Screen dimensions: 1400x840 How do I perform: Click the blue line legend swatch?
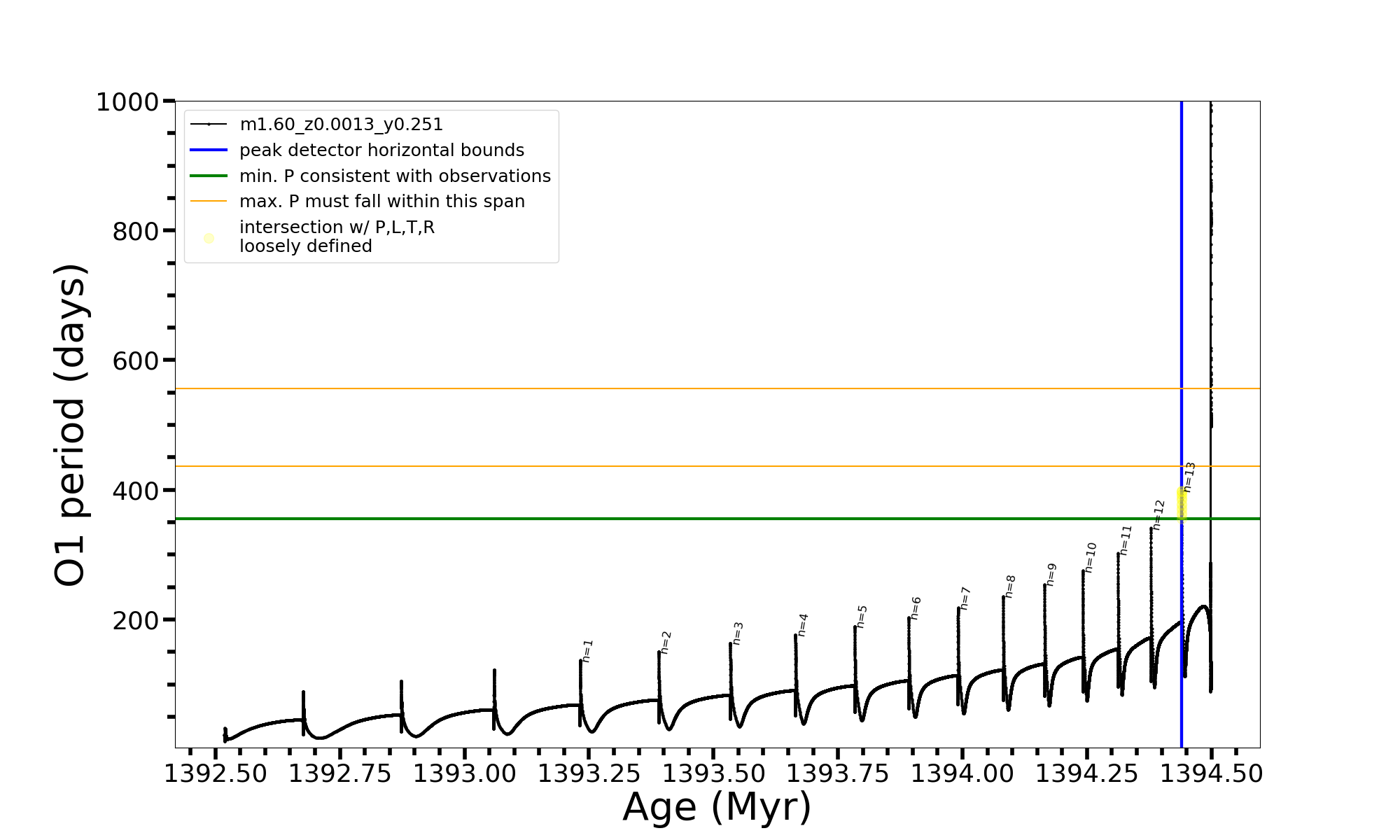209,150
